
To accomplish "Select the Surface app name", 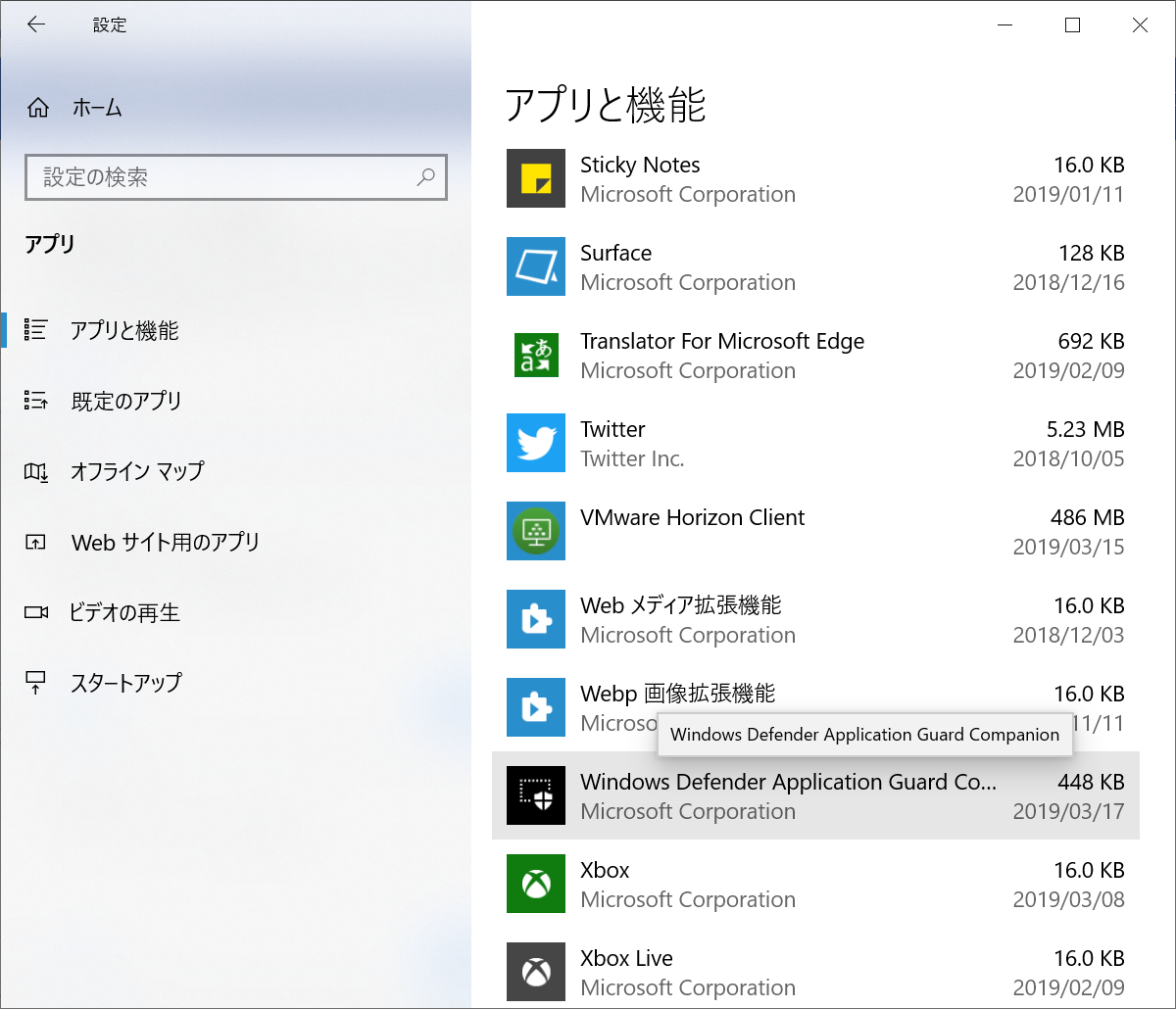I will tap(615, 253).
